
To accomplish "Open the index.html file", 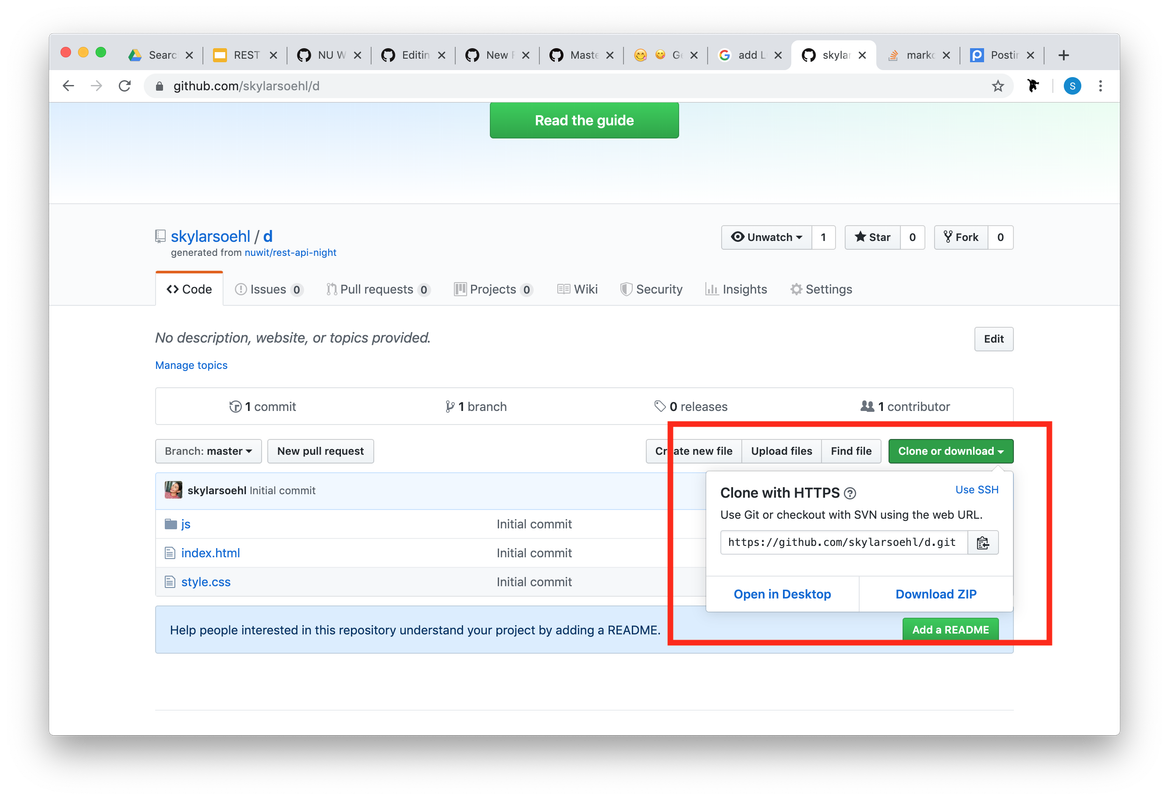I will [210, 553].
